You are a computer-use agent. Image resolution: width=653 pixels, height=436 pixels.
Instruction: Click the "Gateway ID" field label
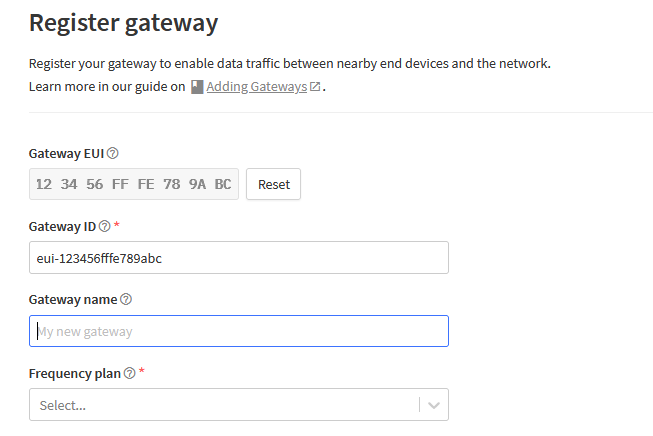pyautogui.click(x=62, y=227)
